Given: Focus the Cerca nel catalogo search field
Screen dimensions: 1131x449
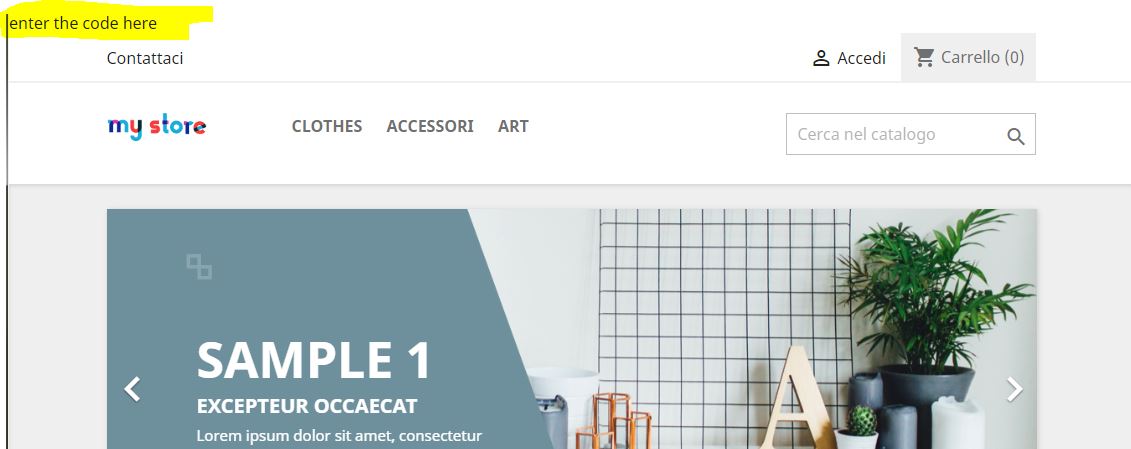Looking at the screenshot, I should [910, 134].
